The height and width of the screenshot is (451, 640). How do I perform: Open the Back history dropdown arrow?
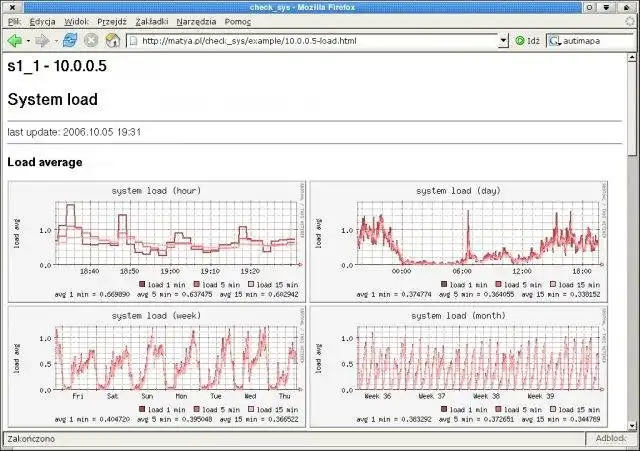click(28, 41)
